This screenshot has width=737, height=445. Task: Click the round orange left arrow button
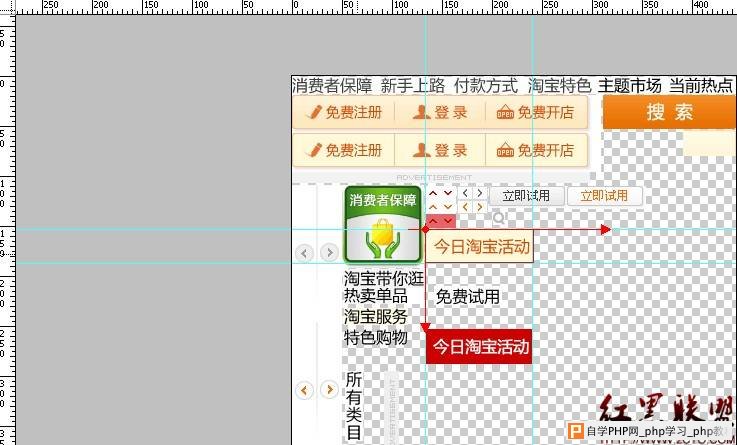[x=304, y=390]
